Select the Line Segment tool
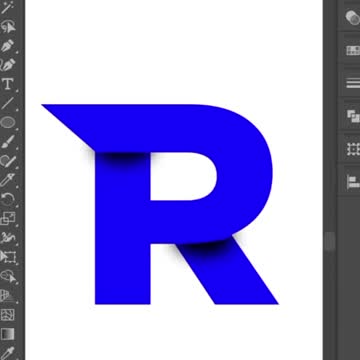The height and width of the screenshot is (360, 360). click(7, 103)
